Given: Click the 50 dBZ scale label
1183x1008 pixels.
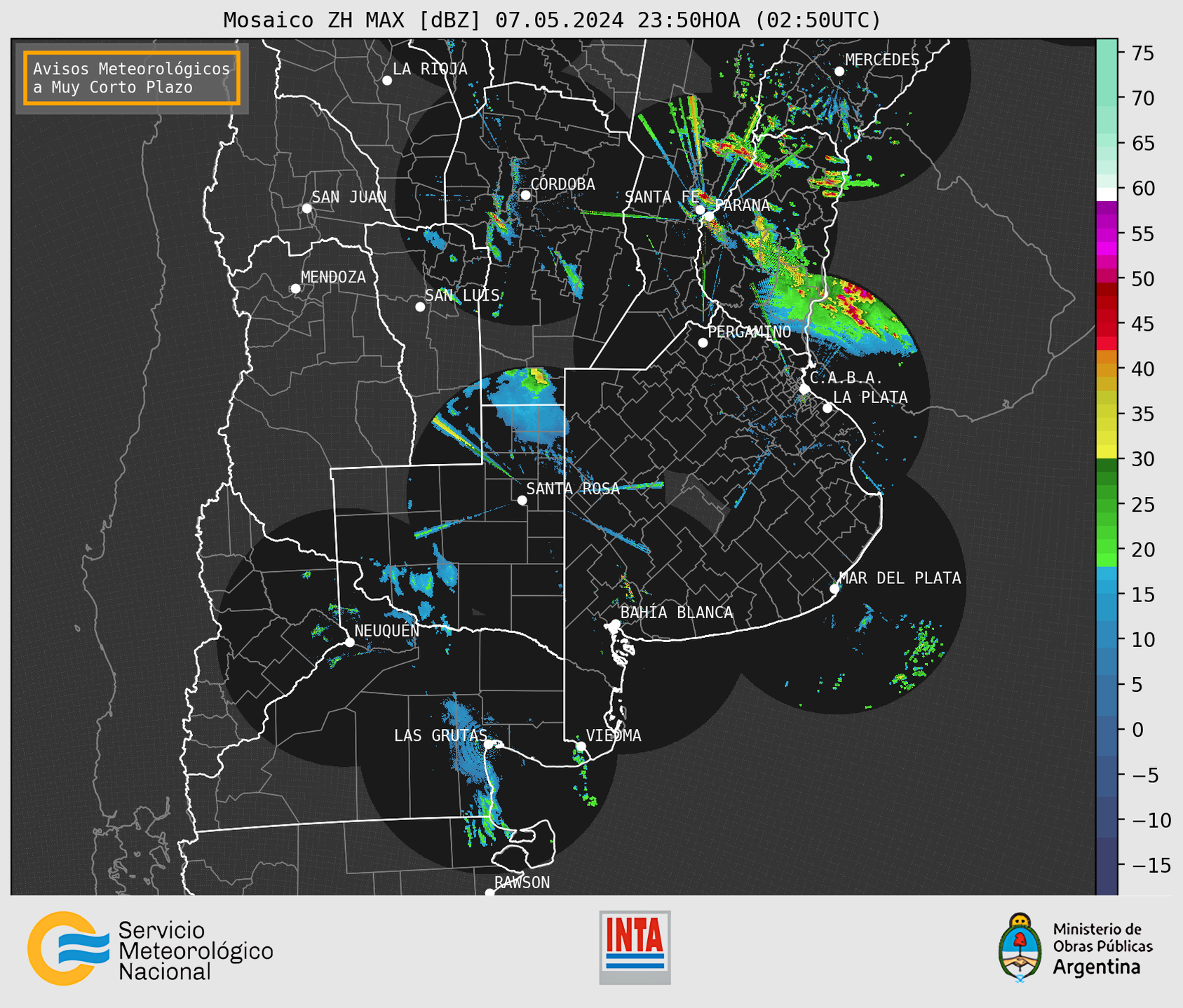Looking at the screenshot, I should coord(1142,279).
